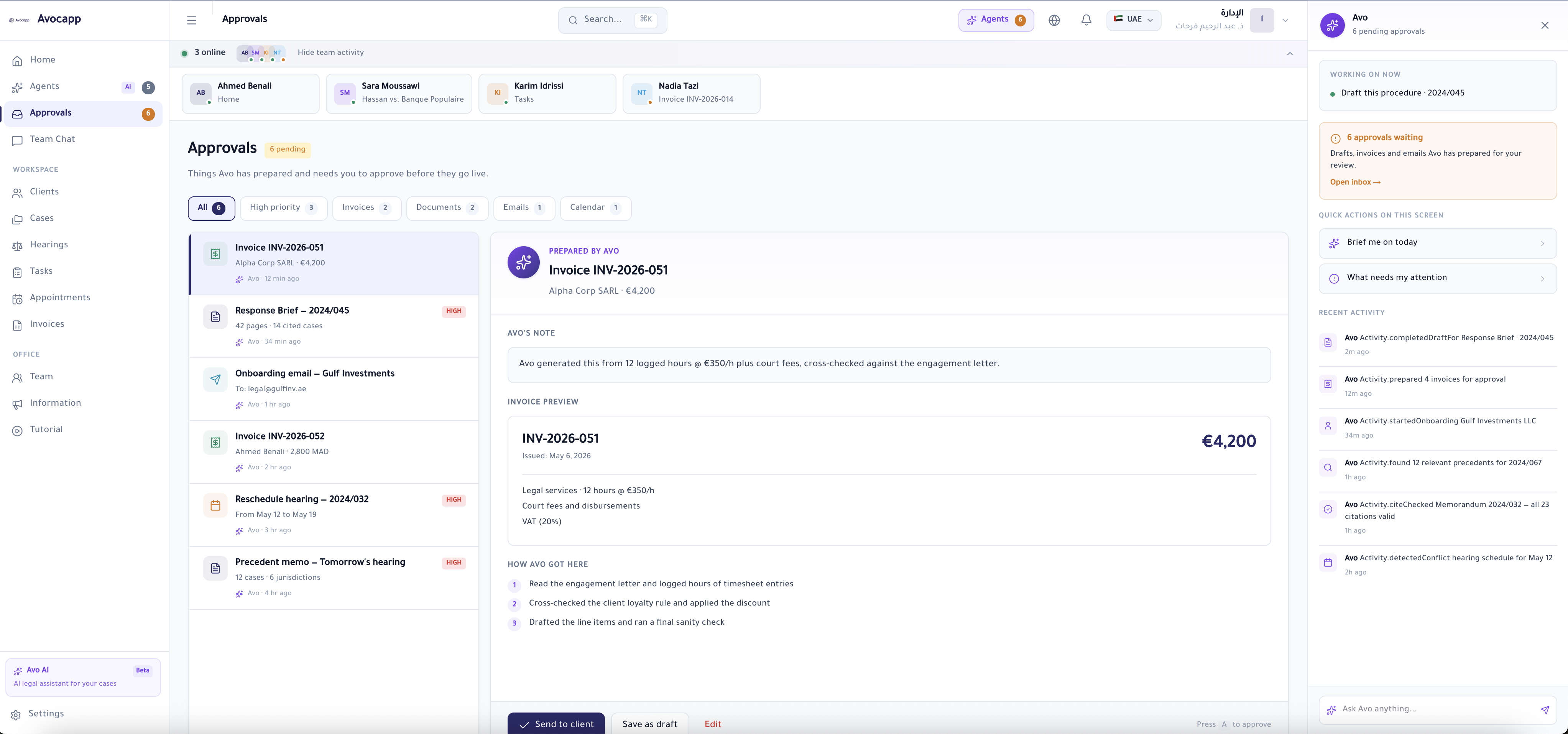Open the globe language icon

click(1054, 20)
